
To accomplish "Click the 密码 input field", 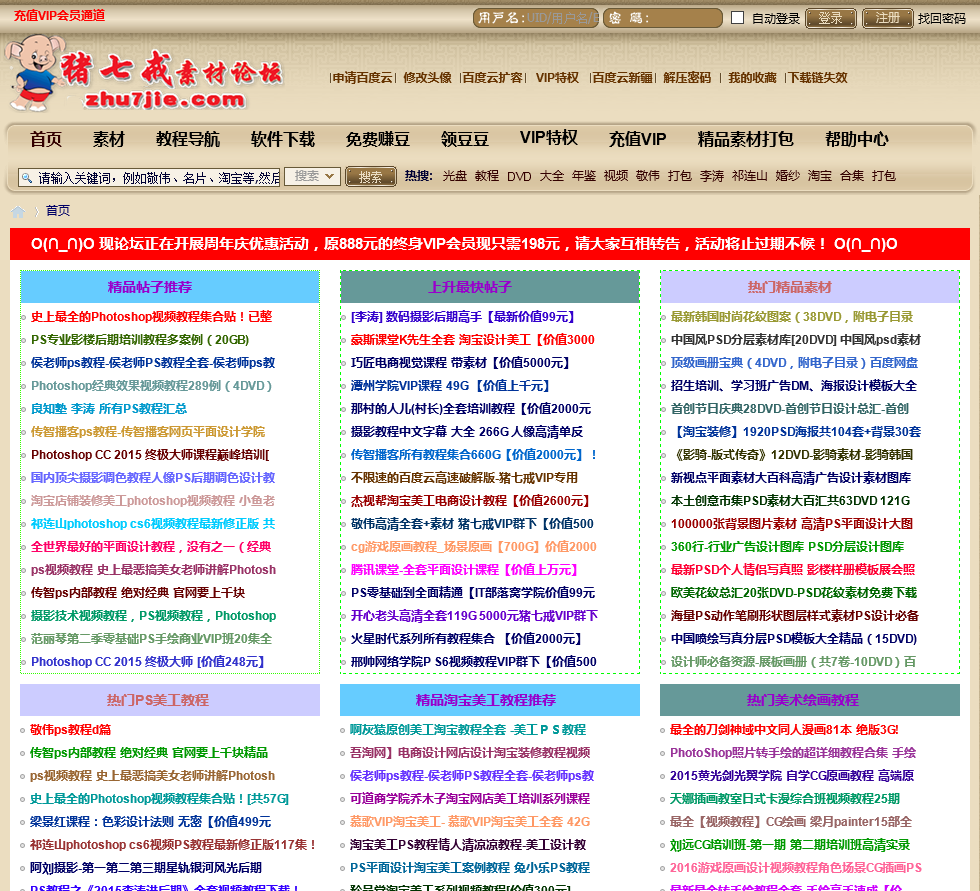I will coord(662,17).
